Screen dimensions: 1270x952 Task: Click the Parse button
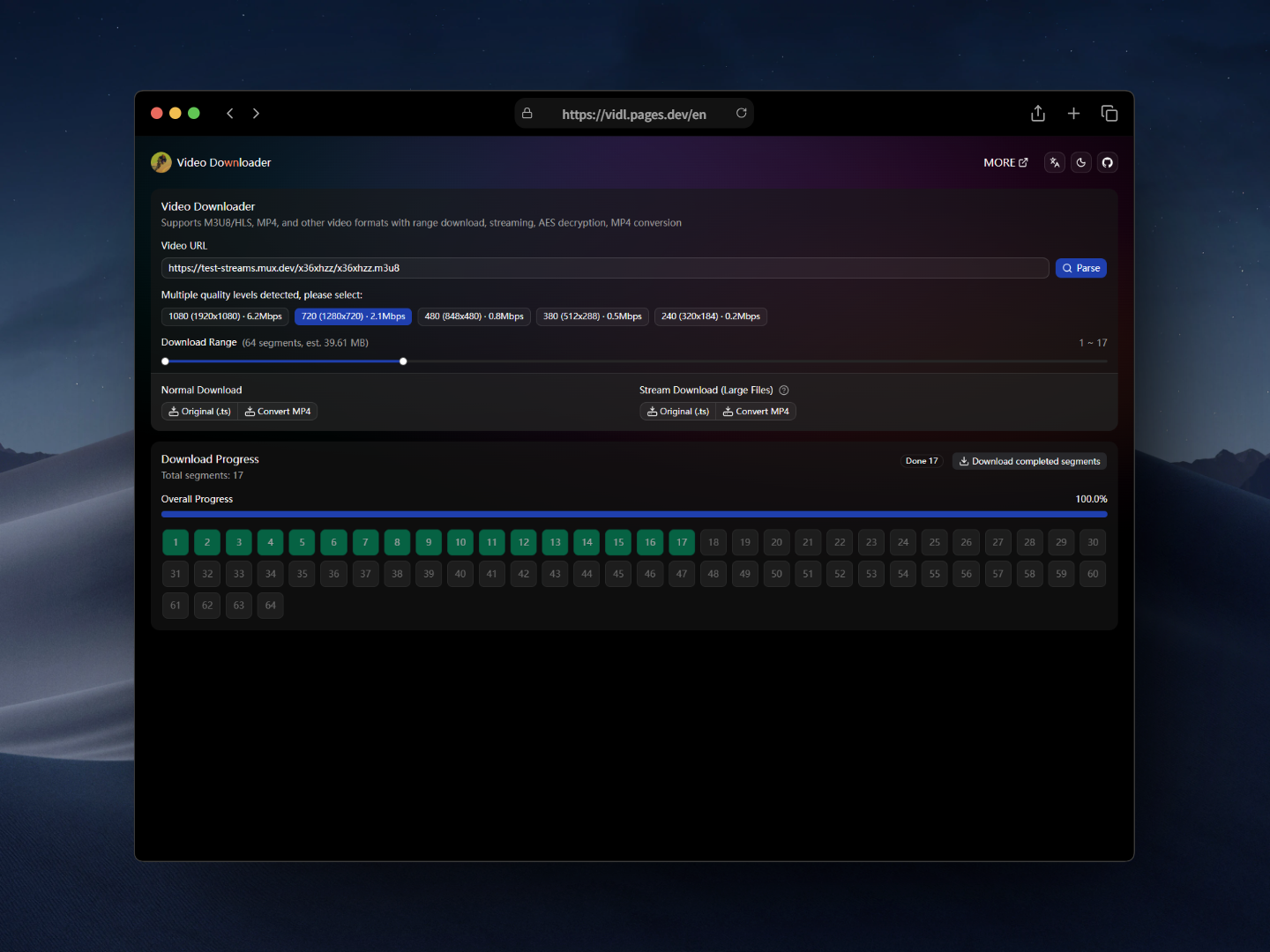tap(1081, 268)
